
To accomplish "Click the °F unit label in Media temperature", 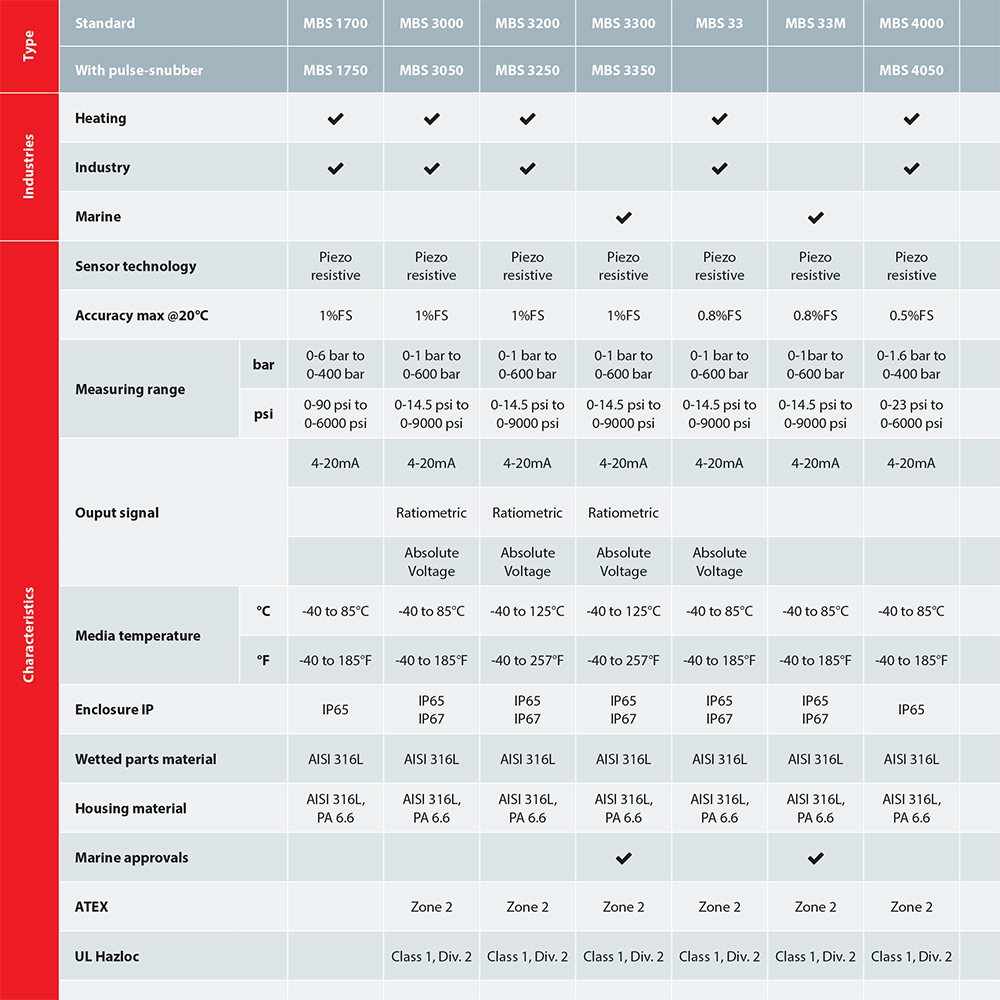I will coord(263,660).
